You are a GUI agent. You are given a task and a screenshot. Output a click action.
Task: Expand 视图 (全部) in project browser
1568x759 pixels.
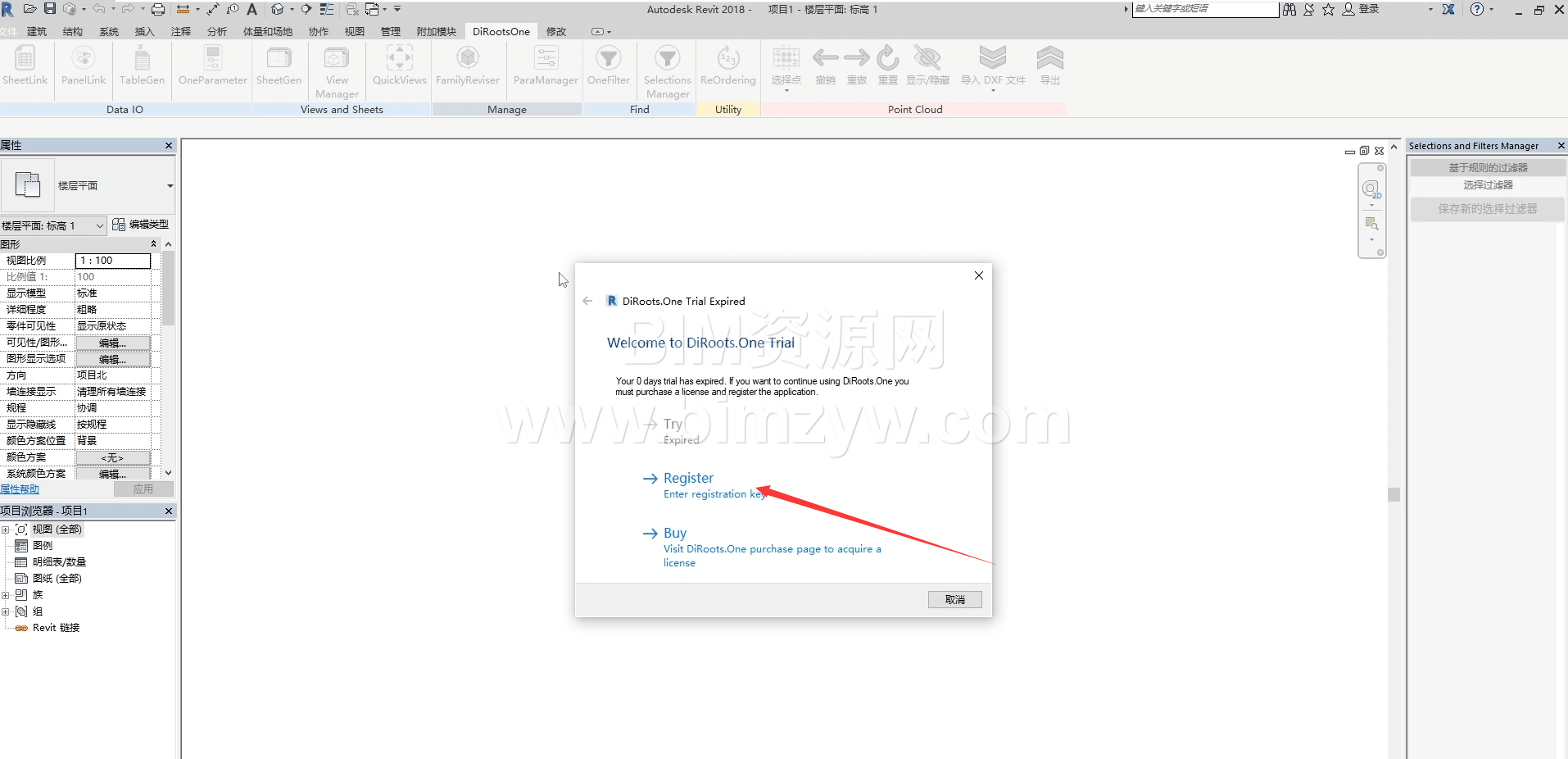click(6, 529)
